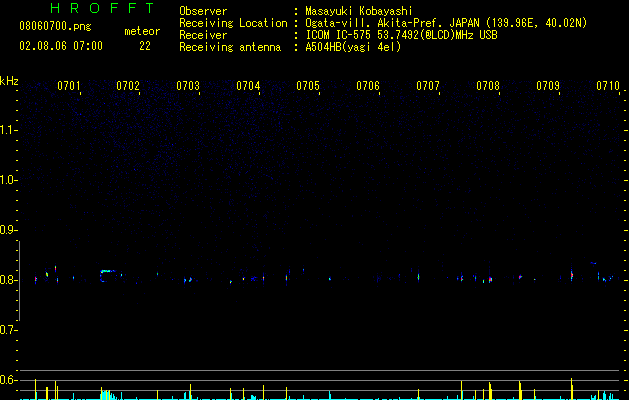Click the 0.8 frequency axis label
629x400 pixels.
point(7,280)
